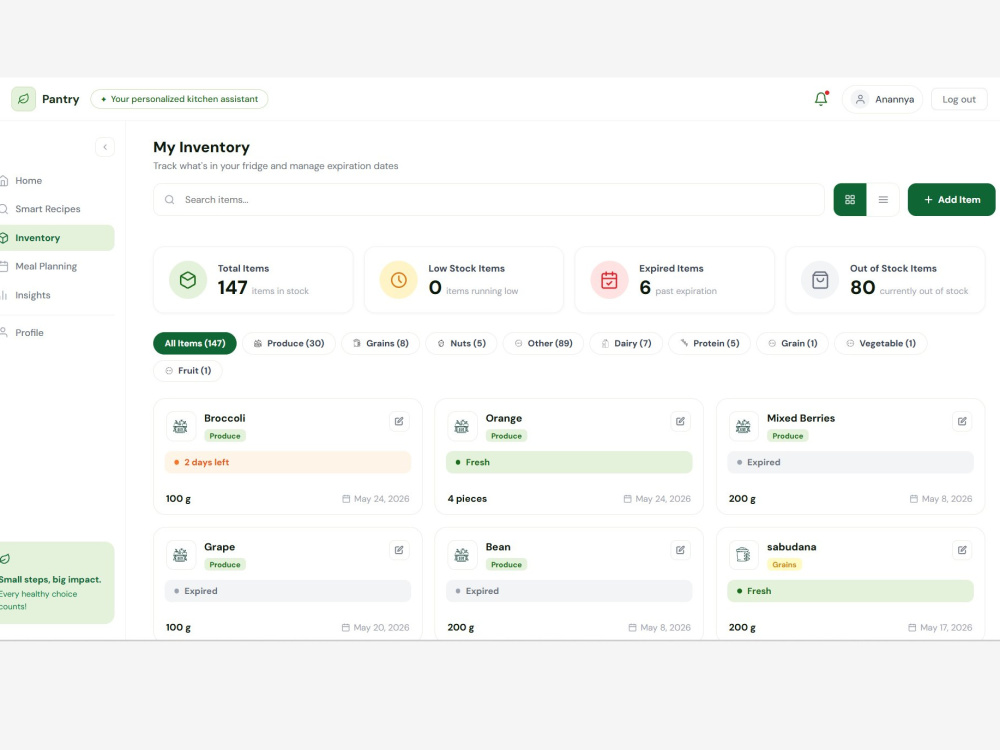Screen dimensions: 1000x750
Task: Filter by Grain (1)
Action: click(x=792, y=343)
